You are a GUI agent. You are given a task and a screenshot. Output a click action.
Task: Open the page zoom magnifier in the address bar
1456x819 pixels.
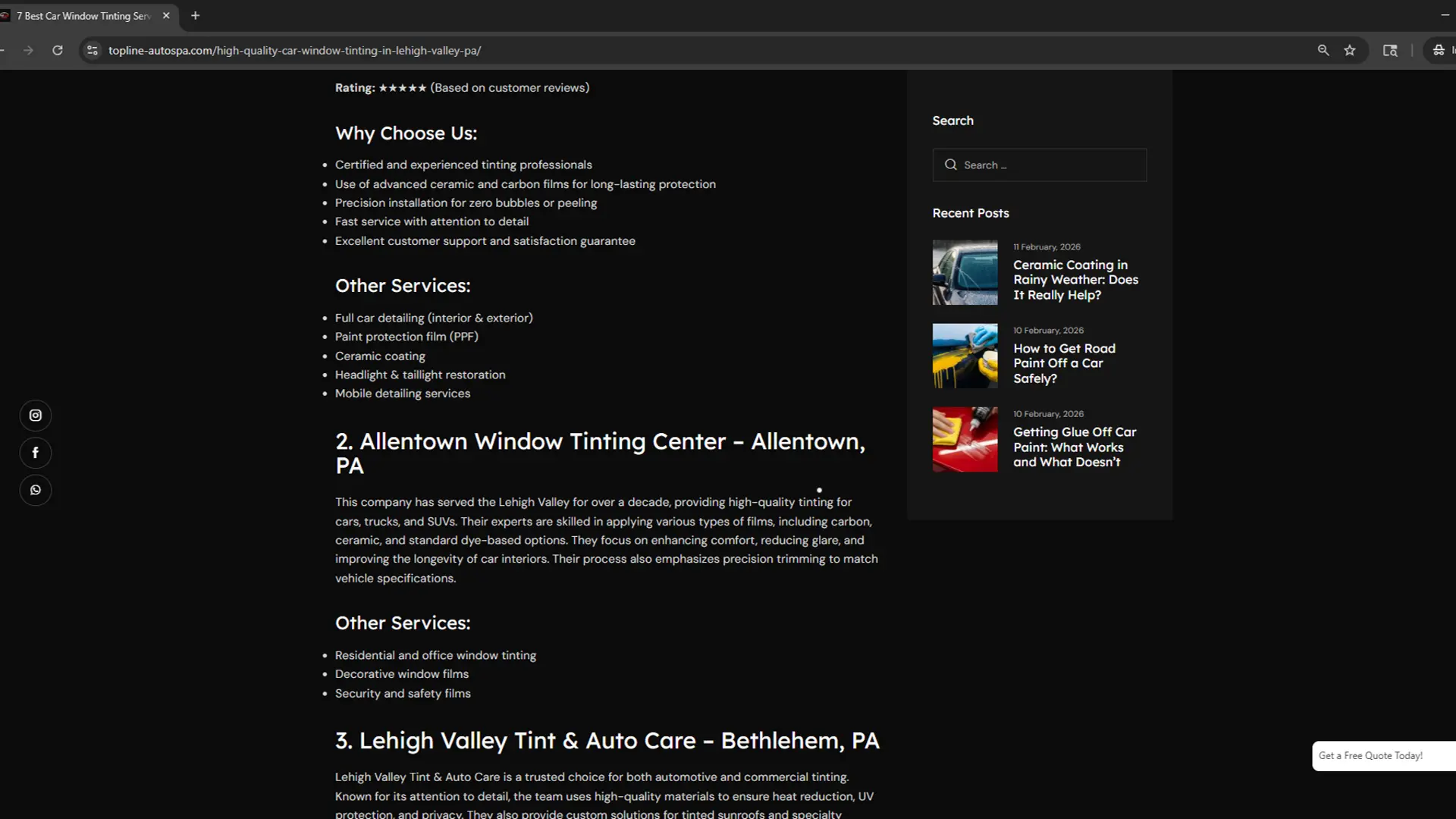(1323, 50)
